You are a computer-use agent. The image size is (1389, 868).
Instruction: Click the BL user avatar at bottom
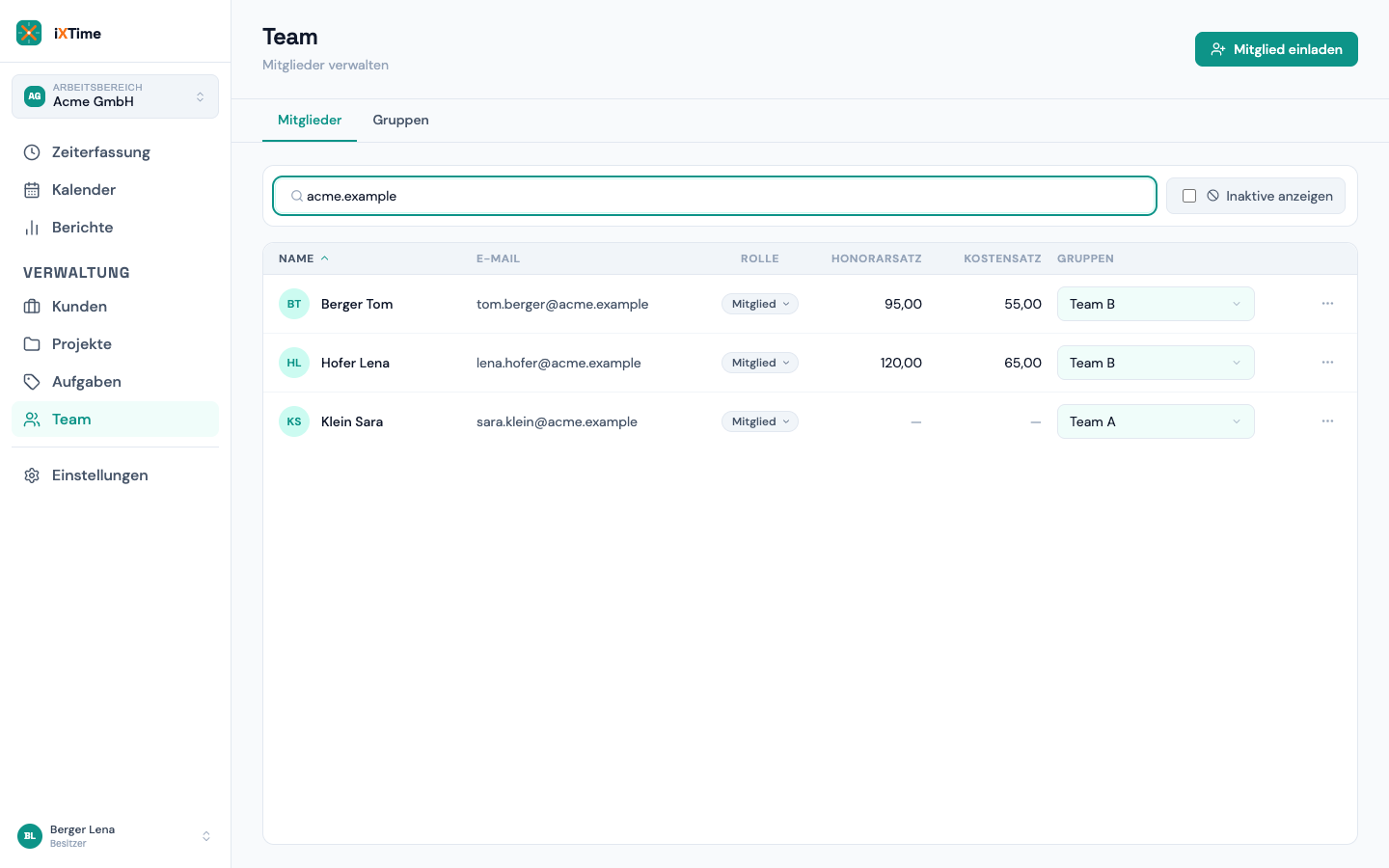30,836
